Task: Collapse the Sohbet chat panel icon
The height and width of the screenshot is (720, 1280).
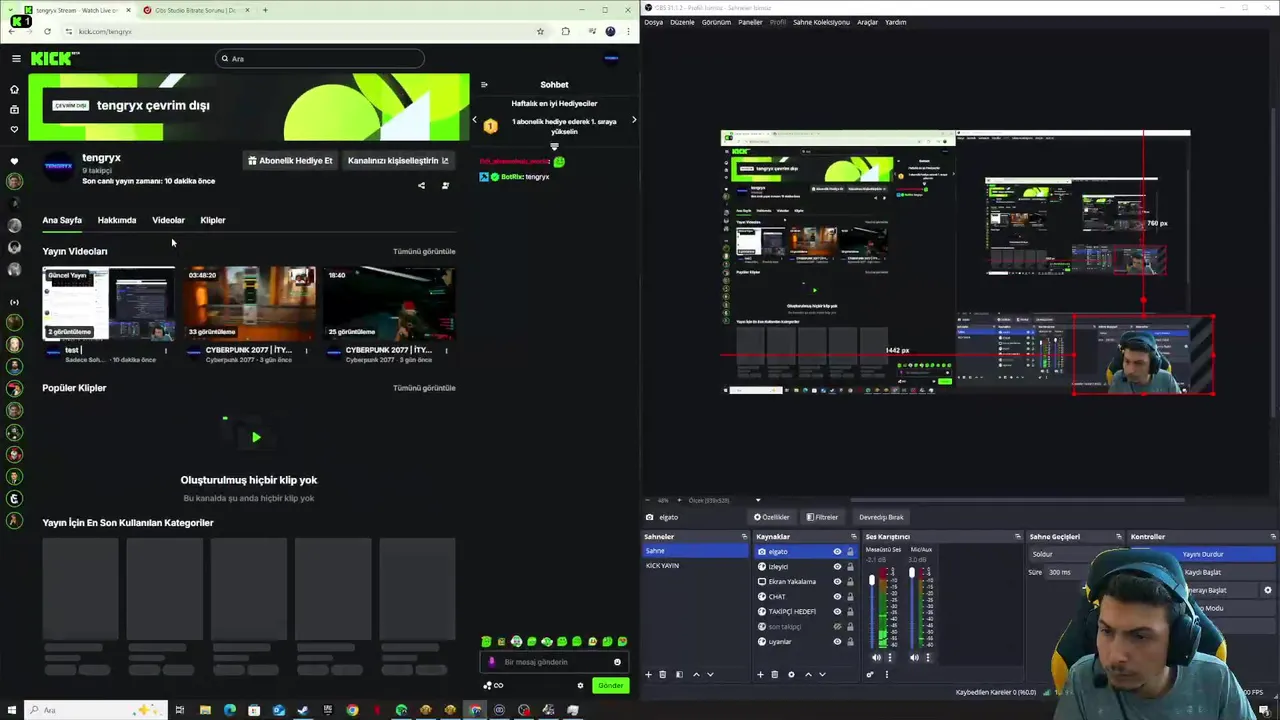Action: point(484,85)
